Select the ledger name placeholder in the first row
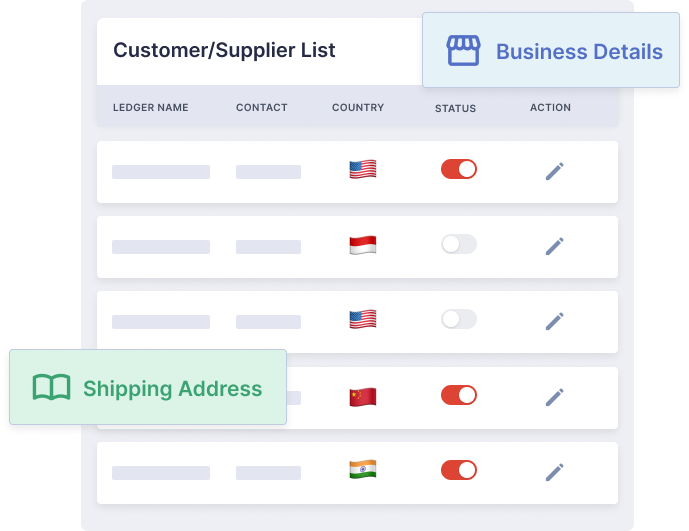This screenshot has width=689, height=531. point(161,172)
